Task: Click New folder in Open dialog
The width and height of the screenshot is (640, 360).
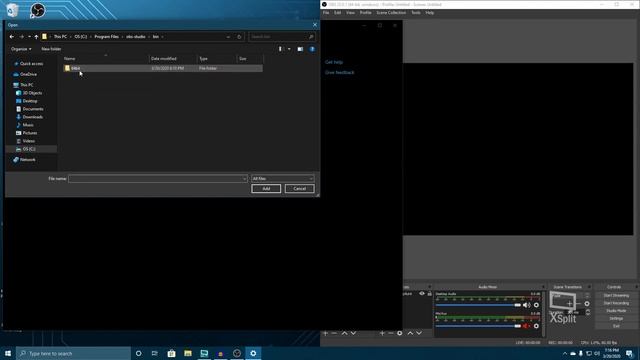Action: click(x=51, y=49)
